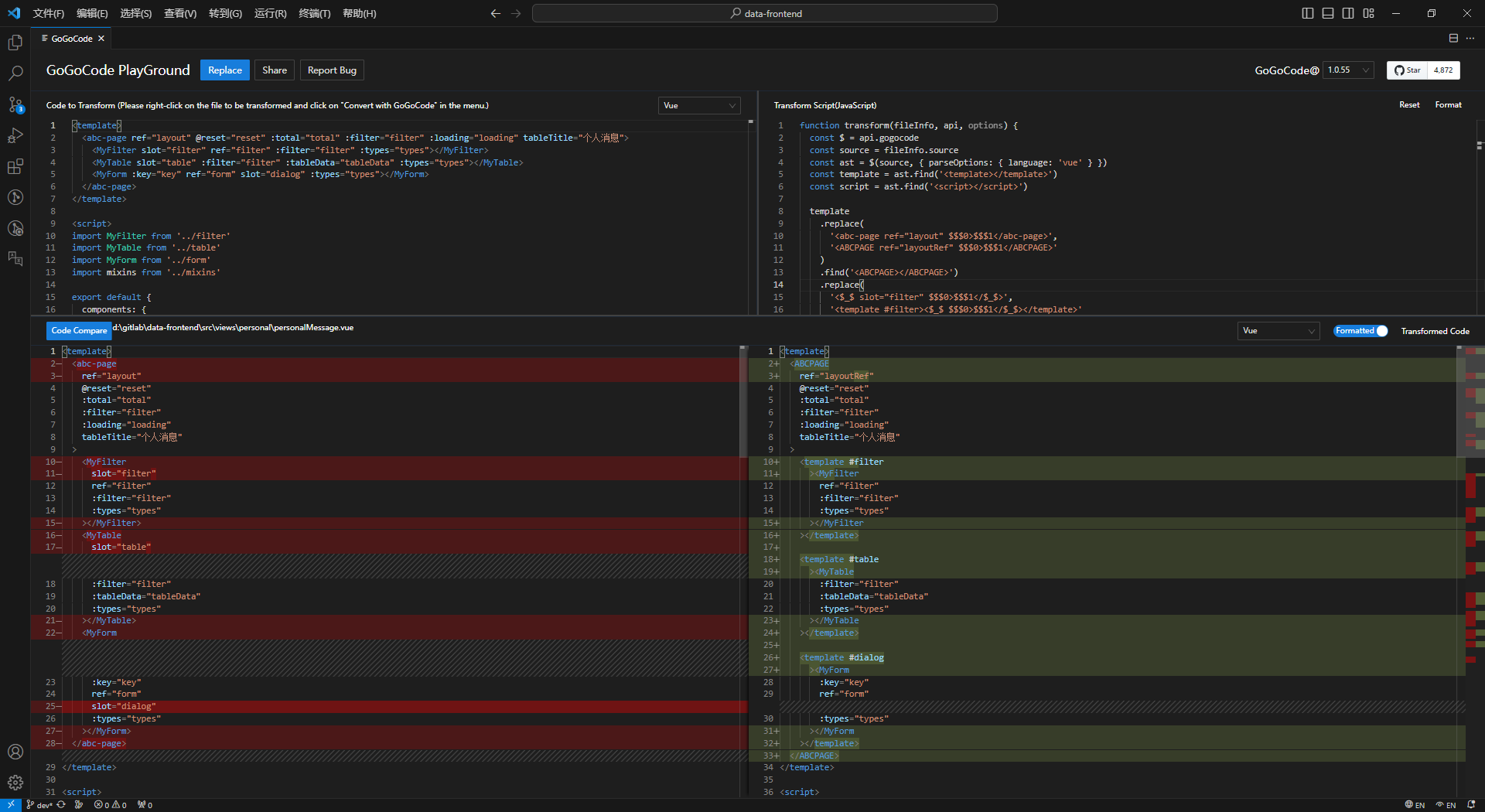Open GitLens Inspect icon in activity bar

(x=15, y=228)
